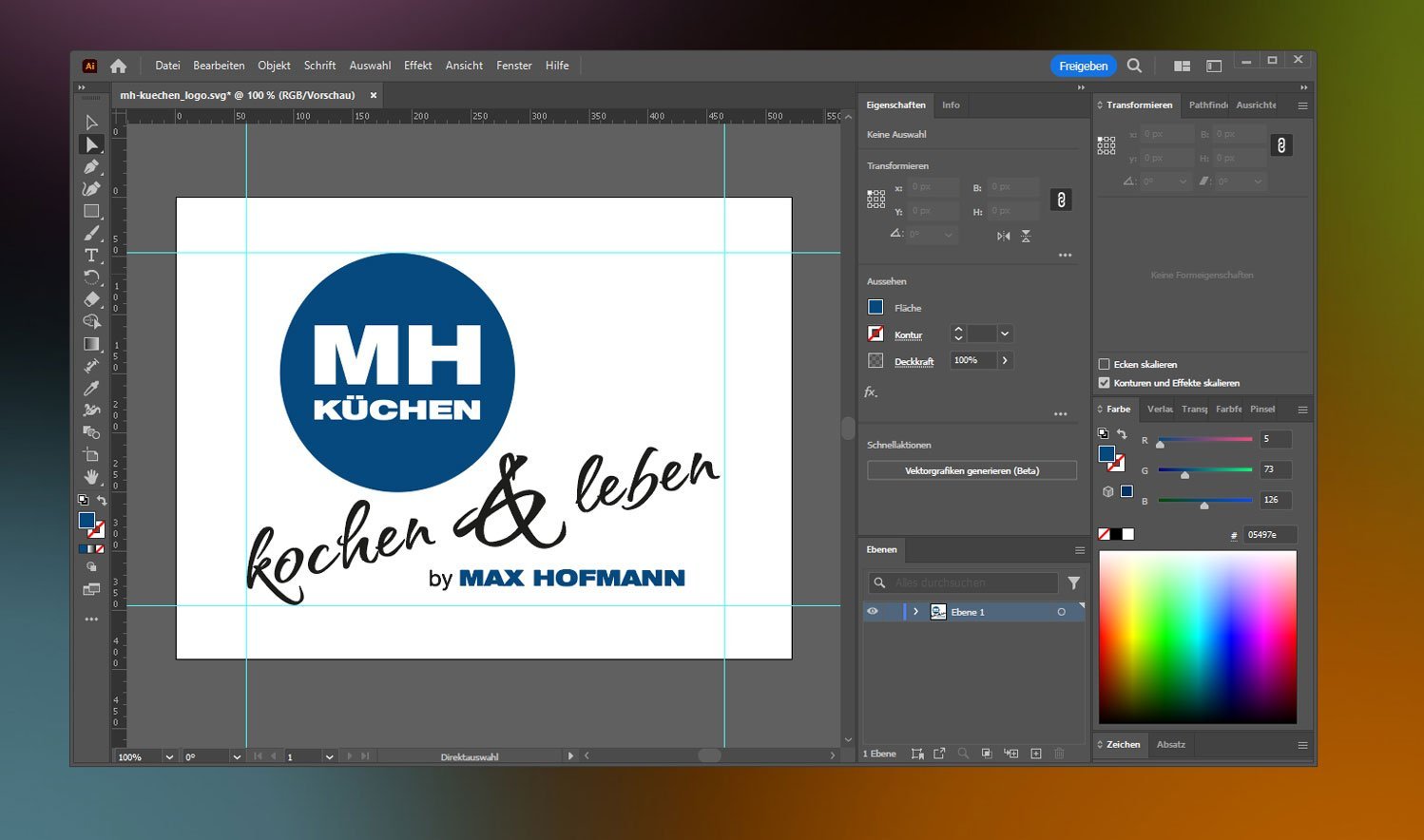Viewport: 1424px width, 840px height.
Task: Click the Freigeben share button
Action: [1083, 66]
